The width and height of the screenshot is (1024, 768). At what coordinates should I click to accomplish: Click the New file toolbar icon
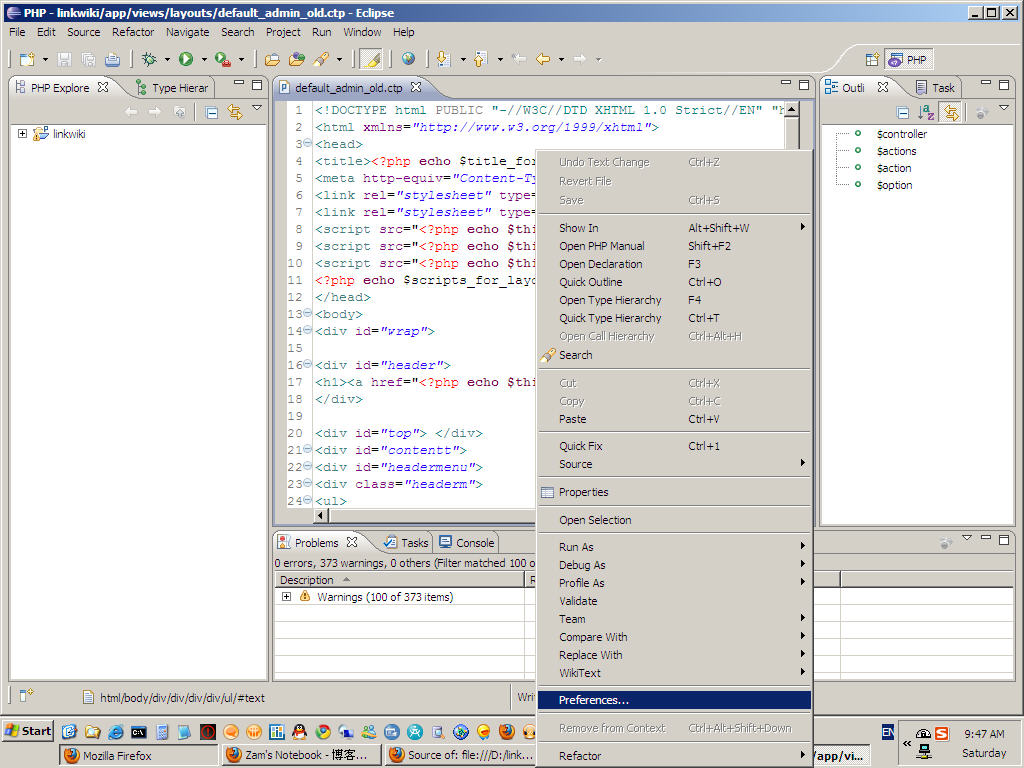[x=27, y=59]
